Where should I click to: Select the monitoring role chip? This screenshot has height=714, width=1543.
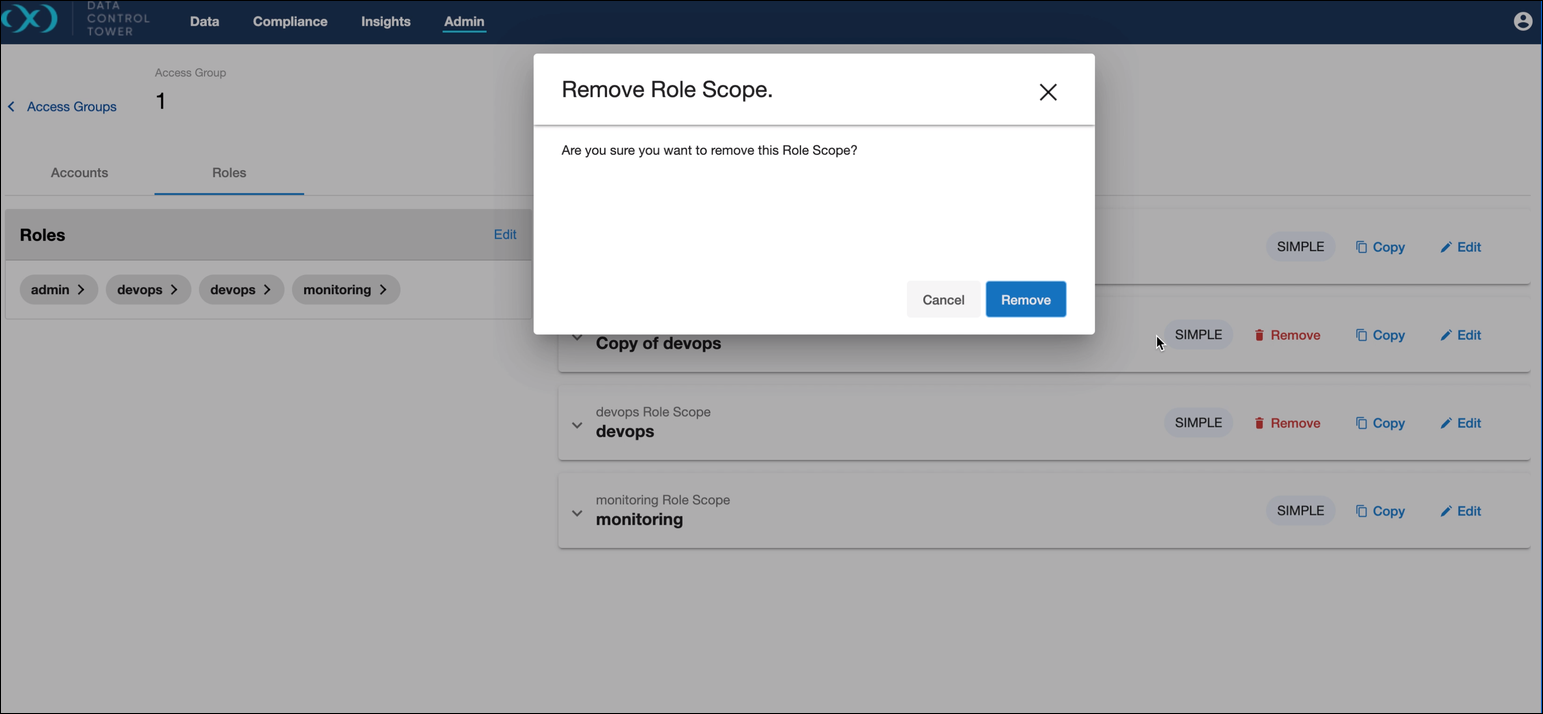[345, 290]
